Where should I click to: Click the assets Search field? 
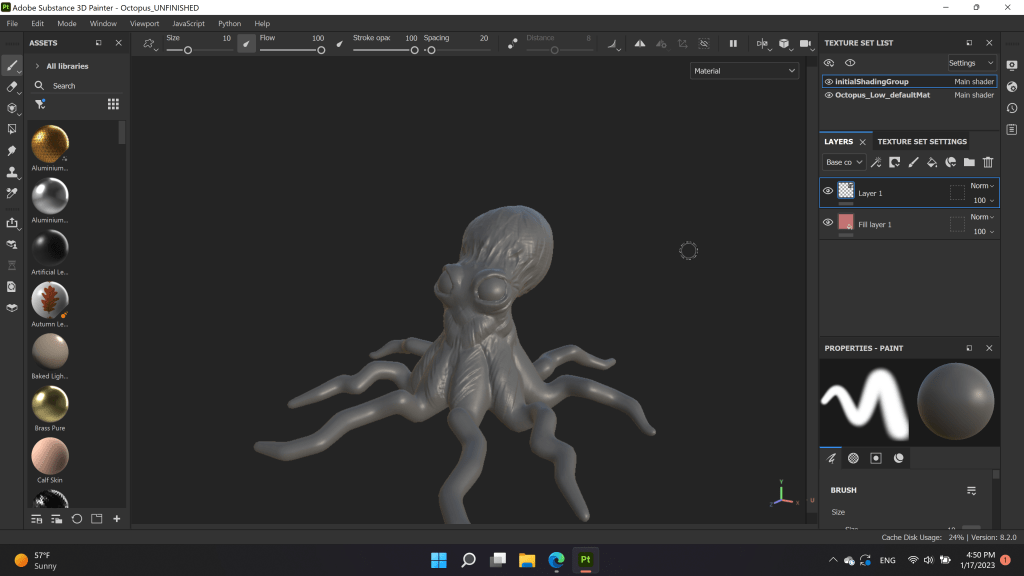(x=75, y=86)
